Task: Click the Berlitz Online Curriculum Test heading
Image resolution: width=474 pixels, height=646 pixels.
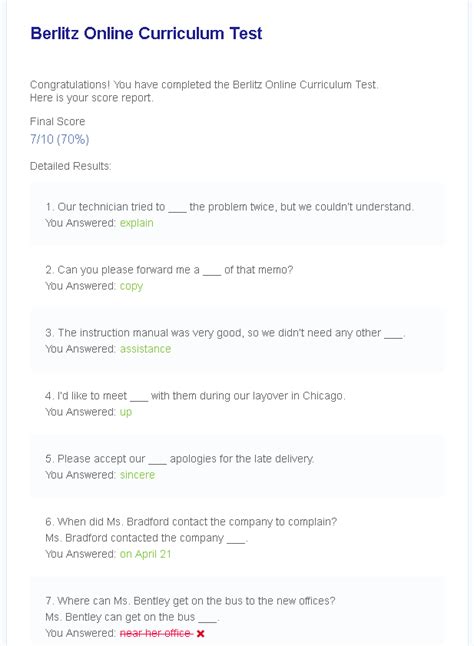Action: tap(146, 33)
